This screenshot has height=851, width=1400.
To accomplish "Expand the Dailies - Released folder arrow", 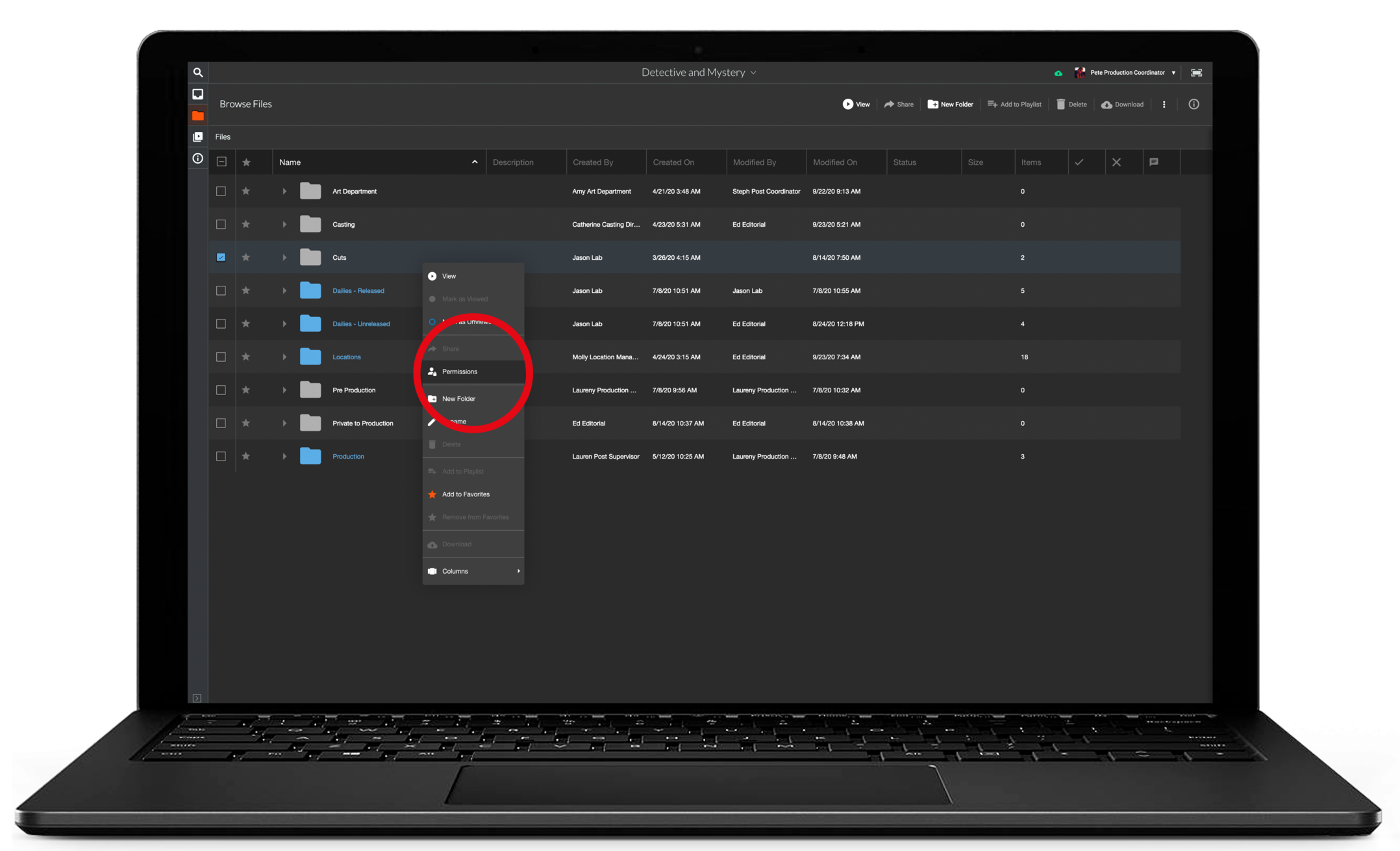I will (284, 290).
